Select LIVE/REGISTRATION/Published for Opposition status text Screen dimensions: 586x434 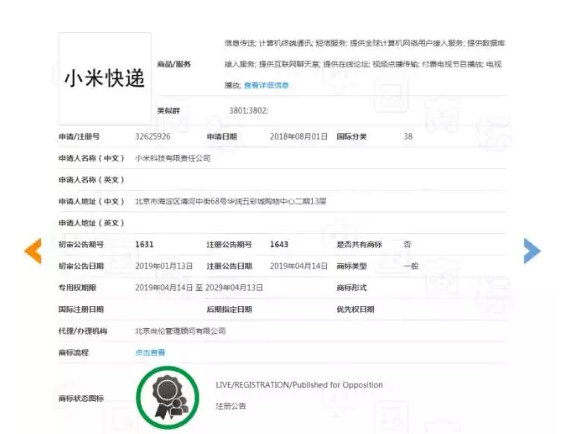[x=299, y=385]
